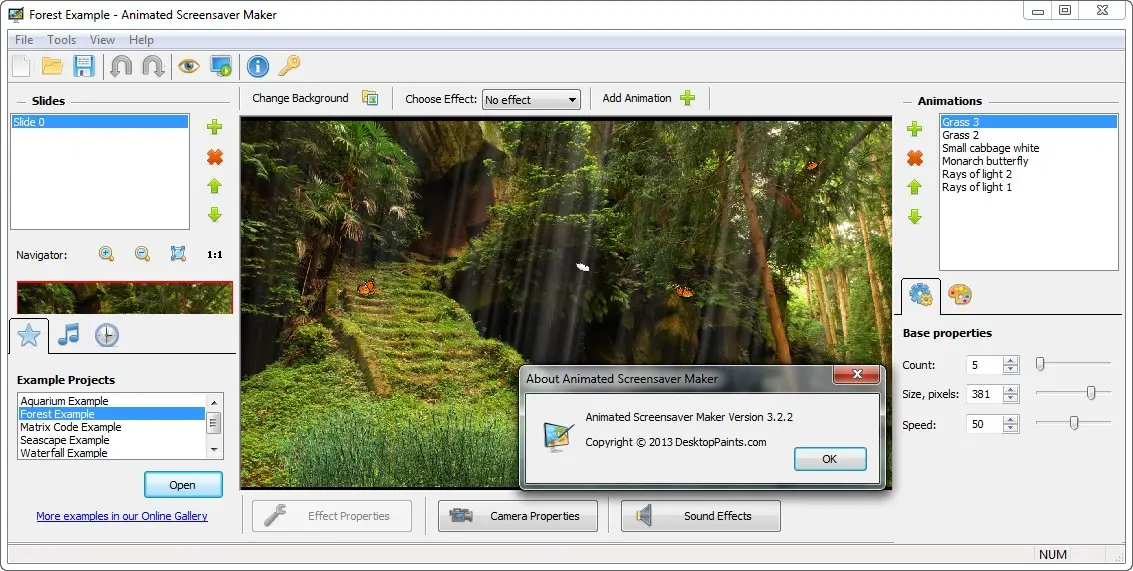Decrease the Speed value with down arrow

click(1011, 429)
